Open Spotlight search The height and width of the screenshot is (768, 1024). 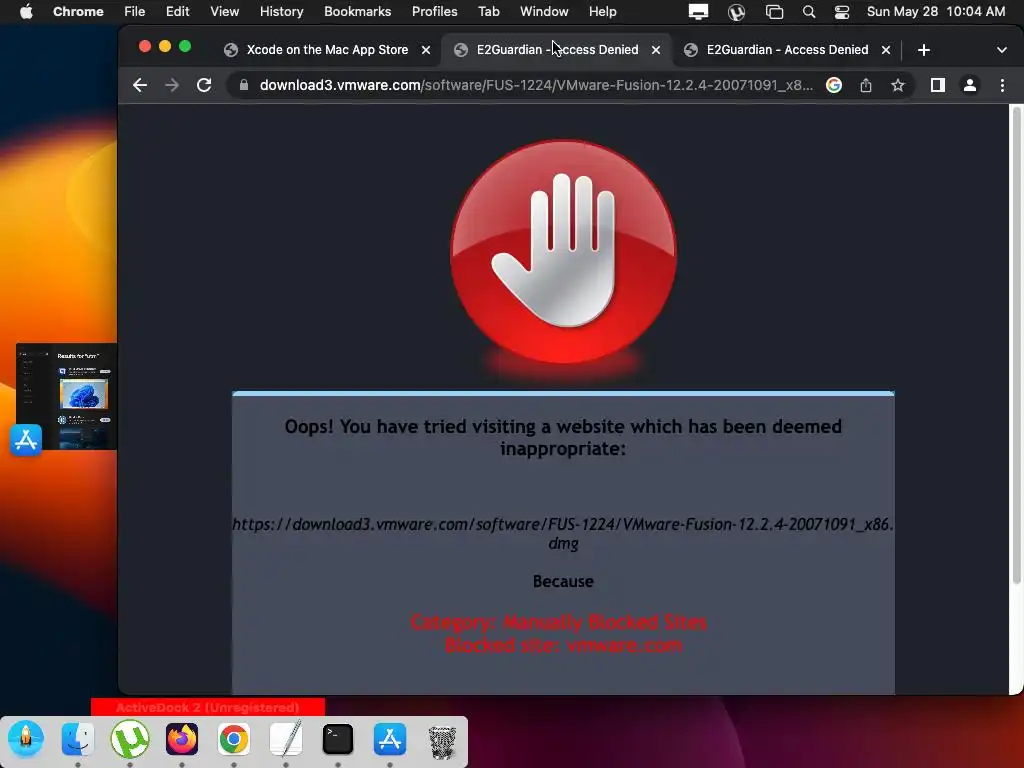coord(808,12)
